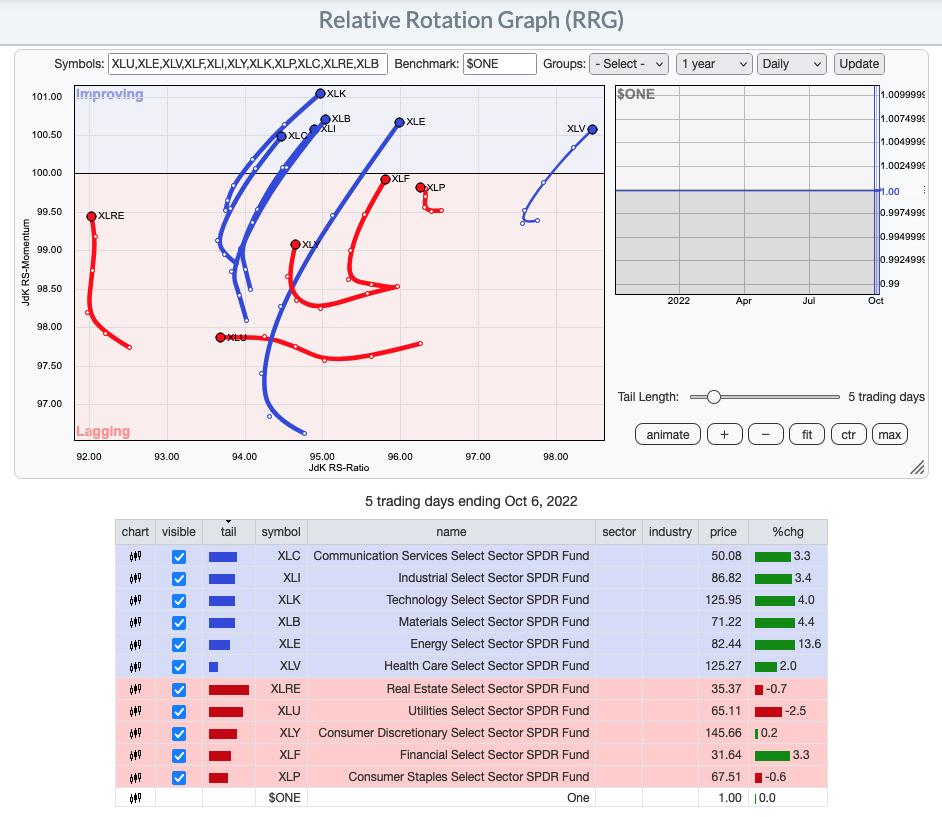Click the Symbols input field
The image size is (942, 817).
click(x=248, y=64)
